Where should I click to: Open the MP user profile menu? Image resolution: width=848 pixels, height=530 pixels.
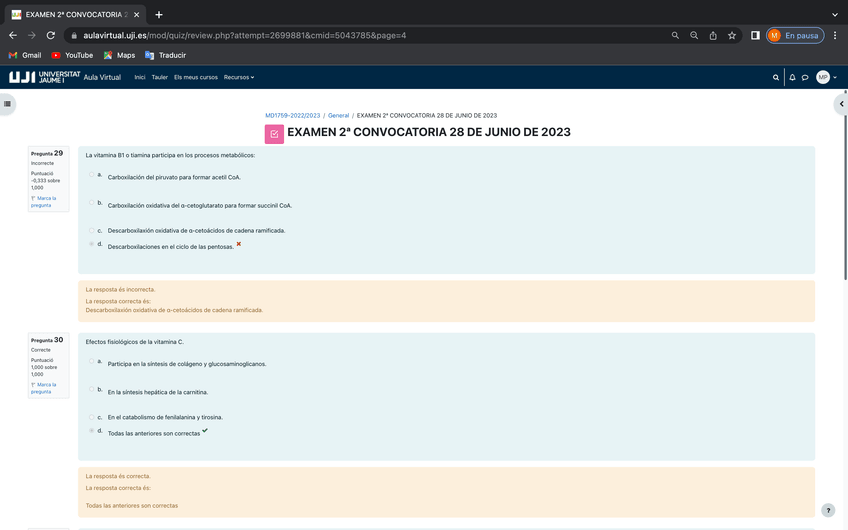pos(826,77)
